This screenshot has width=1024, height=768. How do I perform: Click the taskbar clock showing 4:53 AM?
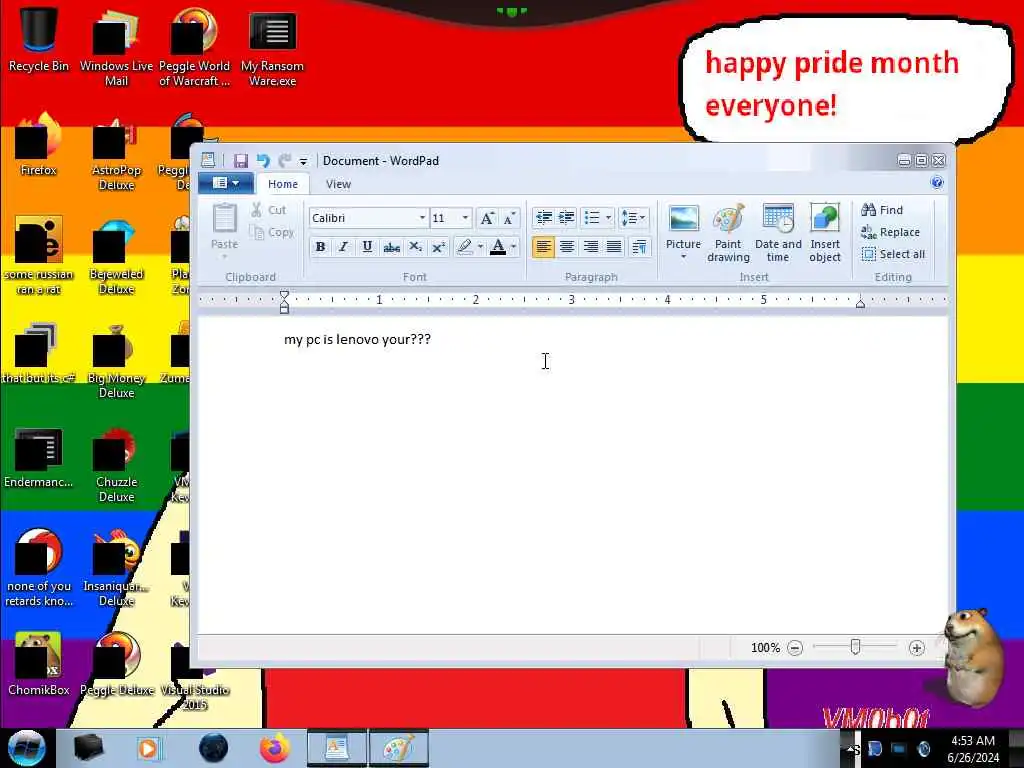(x=973, y=749)
